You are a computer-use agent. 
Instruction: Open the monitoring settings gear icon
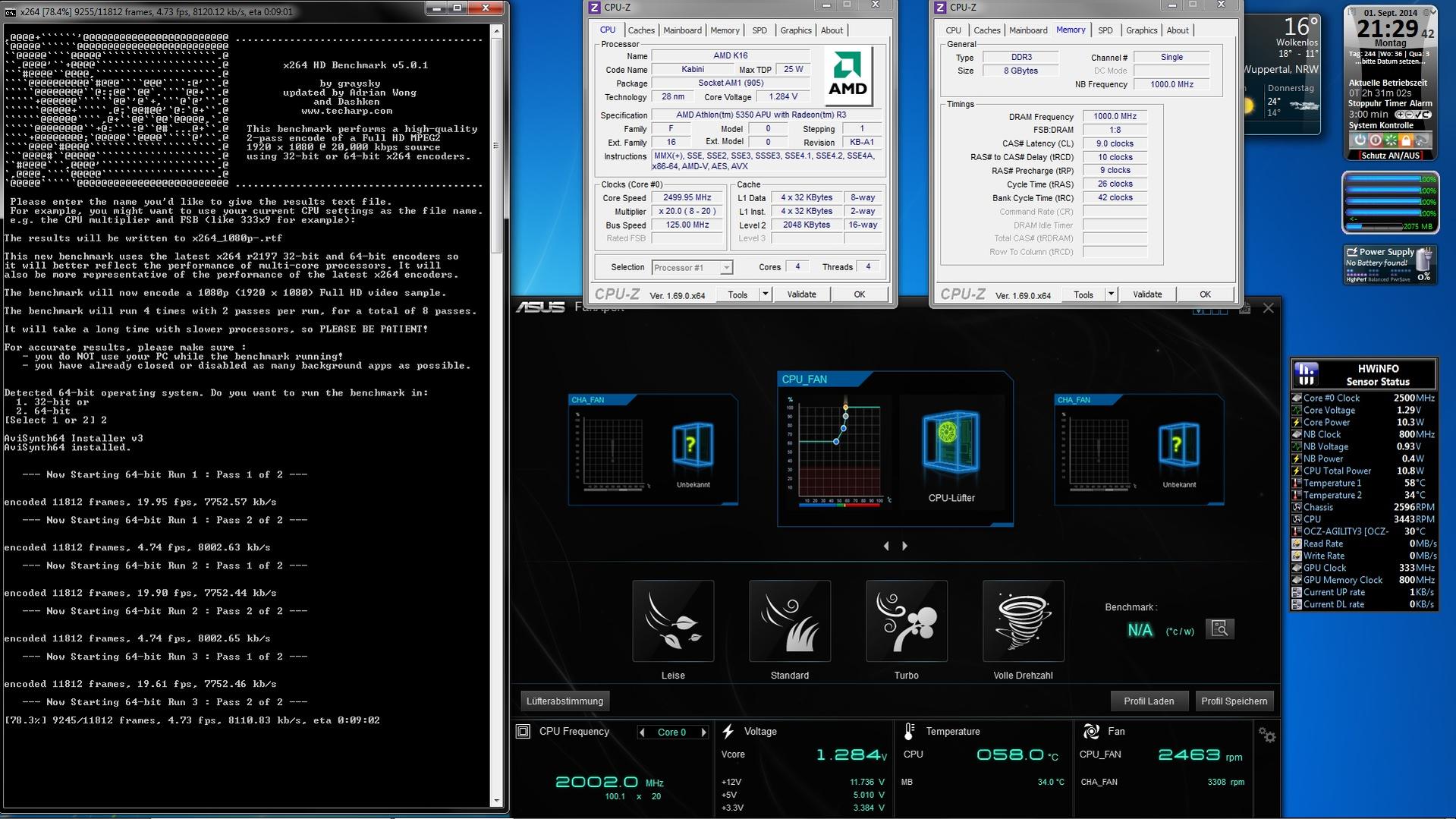1267,735
